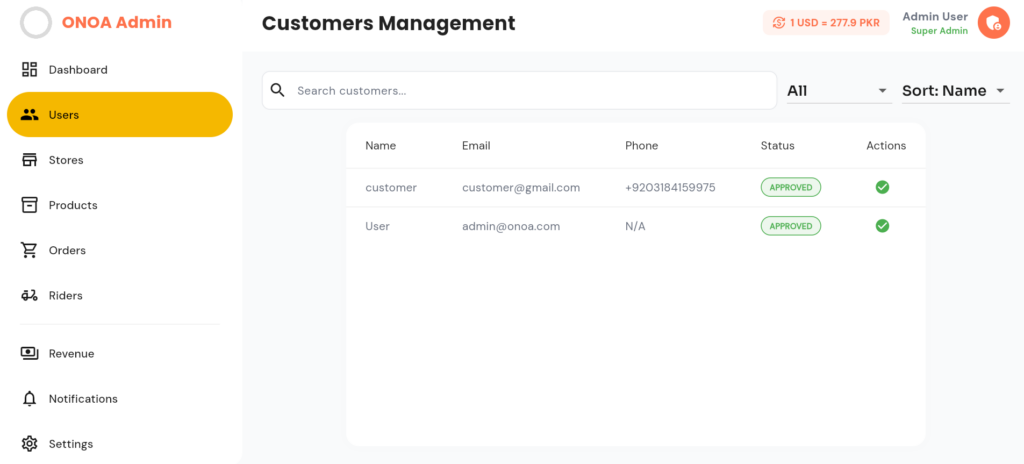Click the ONOA Admin logo circle
Viewport: 1024px width, 464px height.
coord(36,23)
